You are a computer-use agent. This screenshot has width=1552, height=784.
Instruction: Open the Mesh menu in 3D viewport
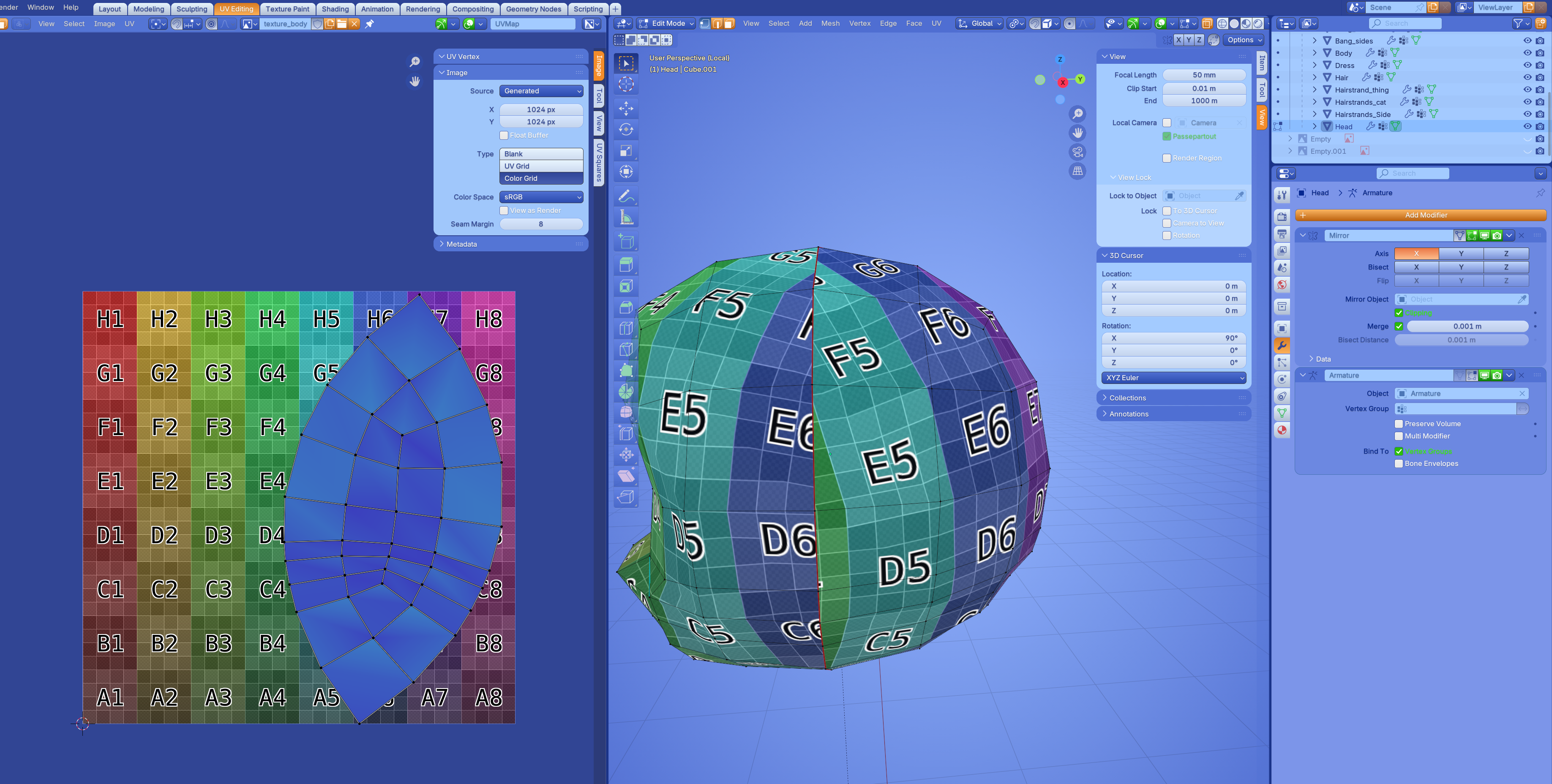829,24
